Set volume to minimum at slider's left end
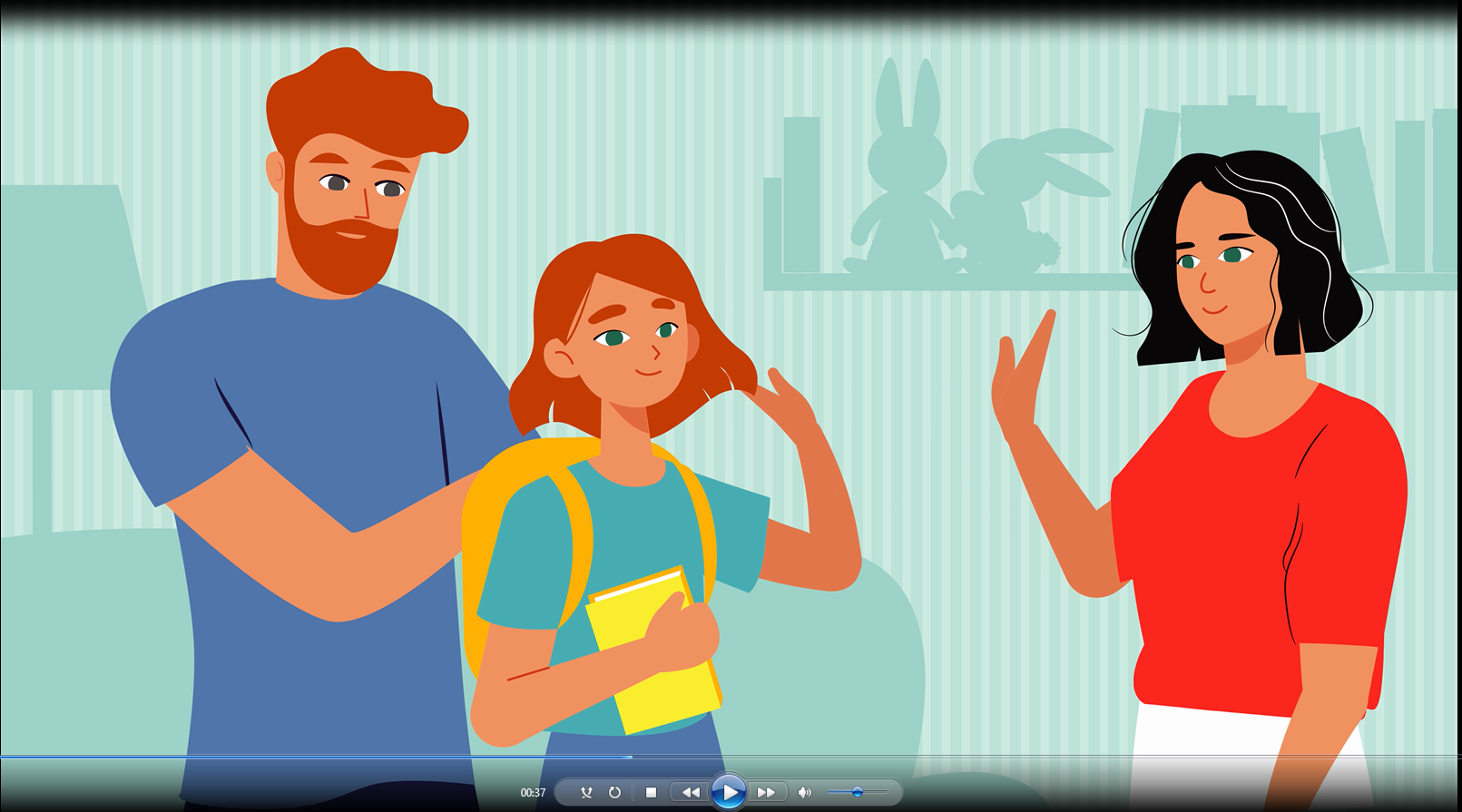Screen dimensions: 1462x812 point(829,792)
